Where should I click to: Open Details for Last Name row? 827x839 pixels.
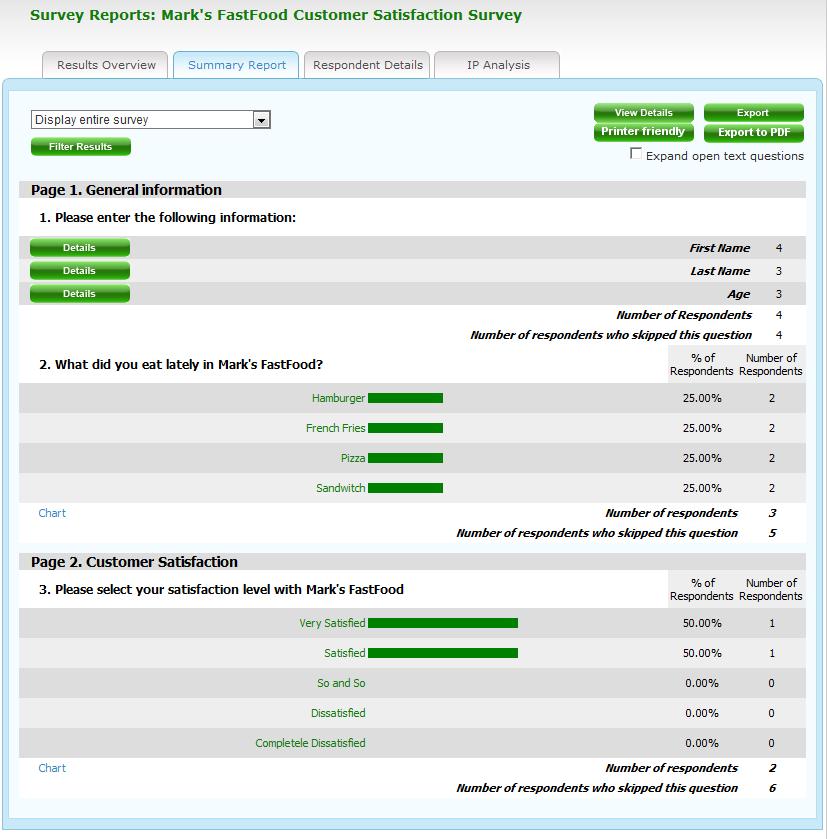coord(80,271)
